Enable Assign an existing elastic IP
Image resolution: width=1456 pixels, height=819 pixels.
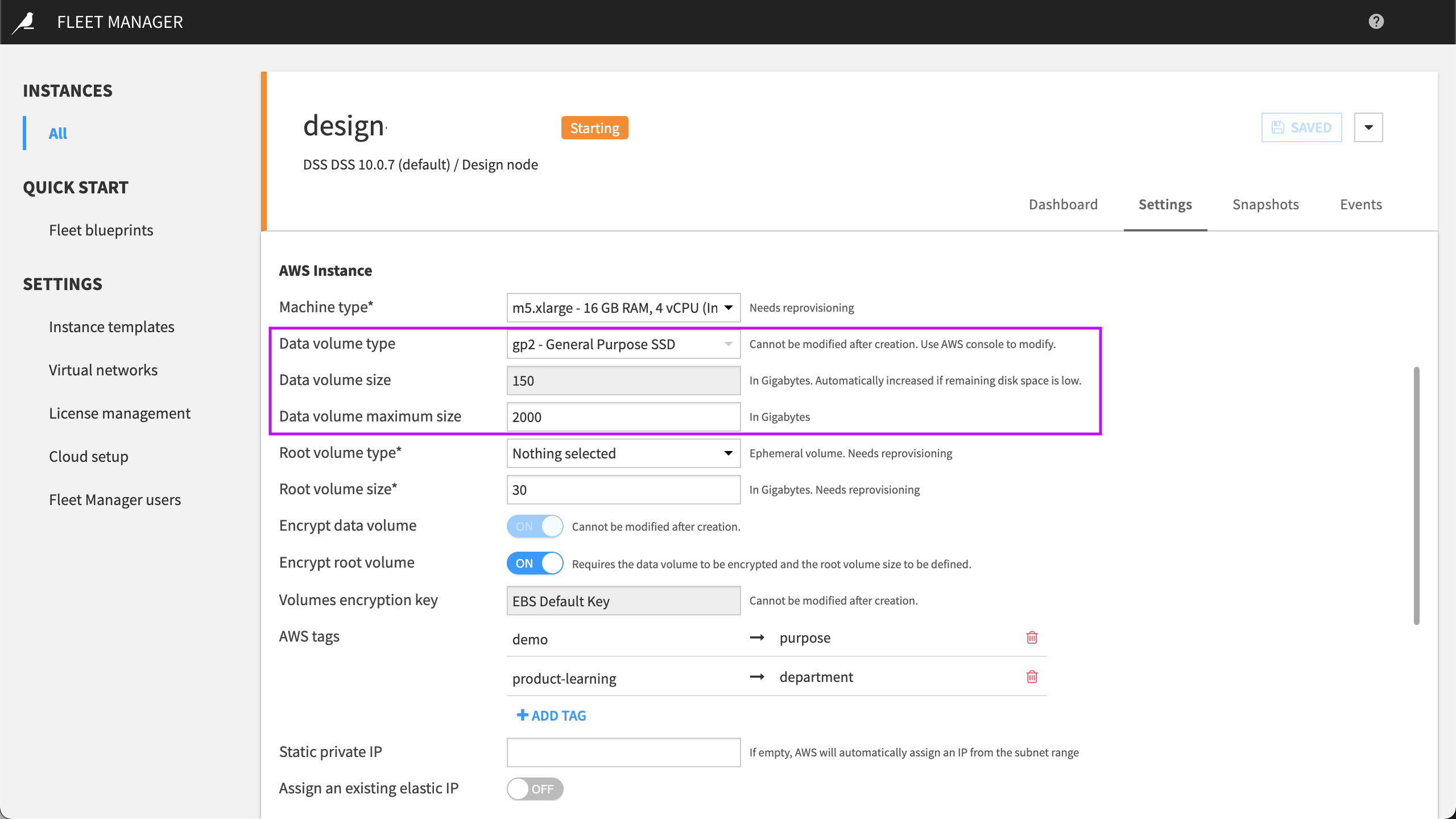(x=535, y=789)
